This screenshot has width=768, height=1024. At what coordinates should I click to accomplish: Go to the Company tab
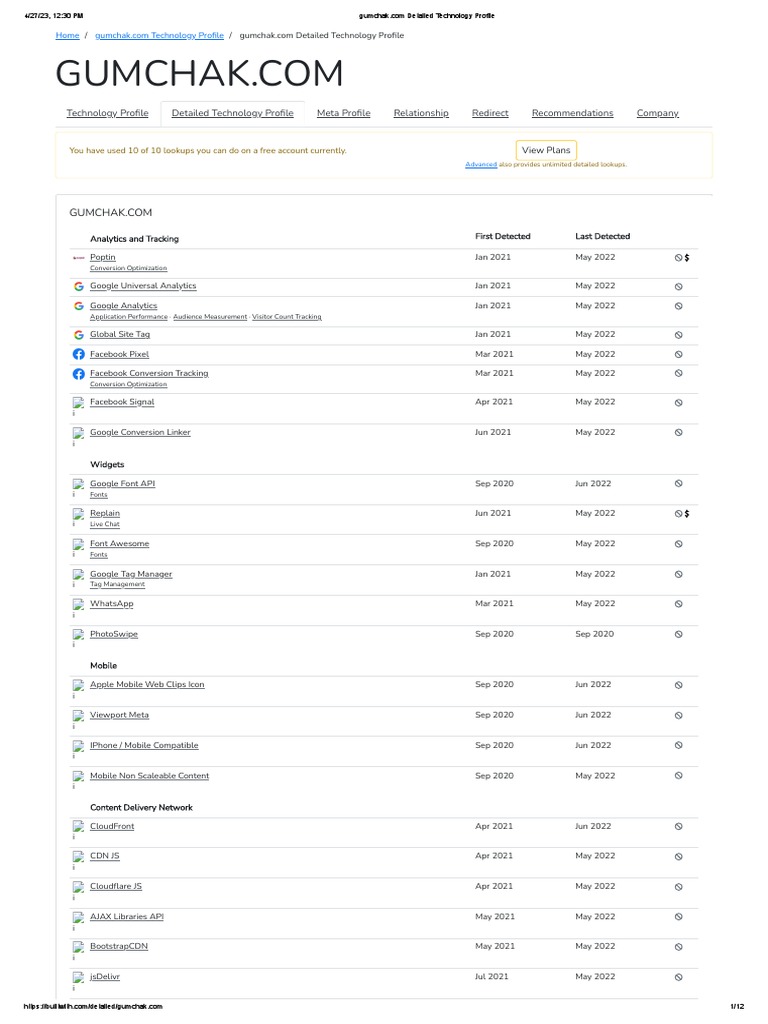tap(657, 113)
